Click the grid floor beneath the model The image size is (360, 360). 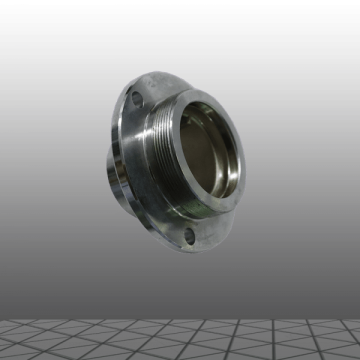click(180, 339)
